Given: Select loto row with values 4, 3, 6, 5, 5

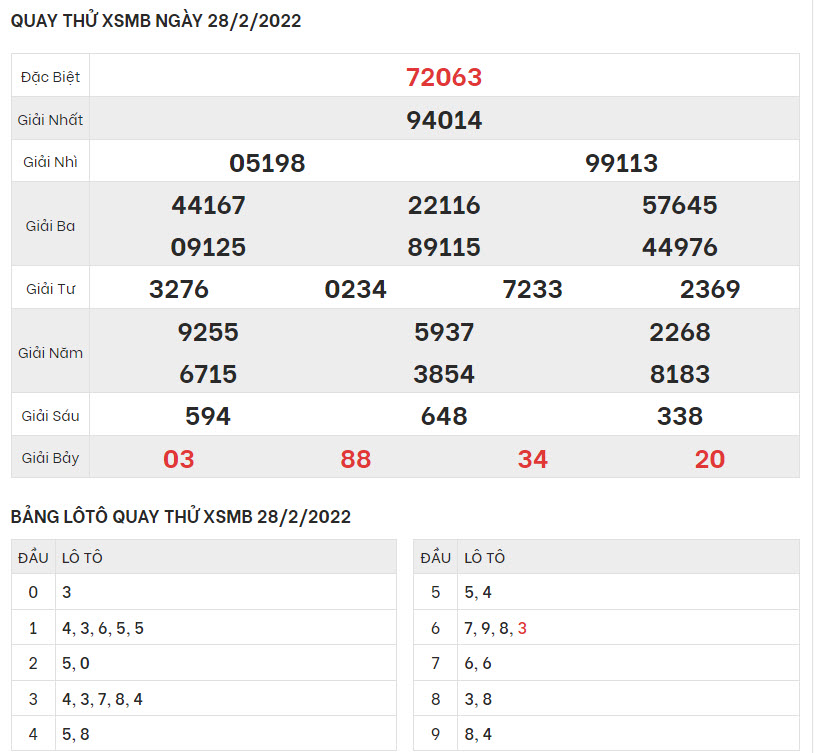Looking at the screenshot, I should pyautogui.click(x=103, y=628).
